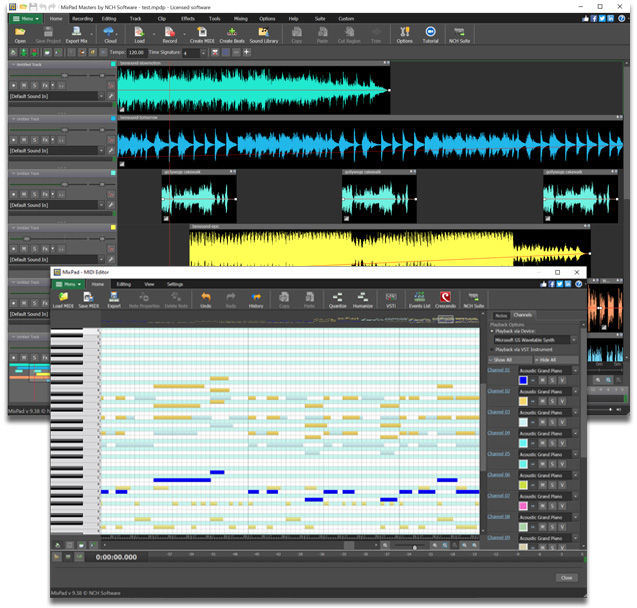The image size is (637, 608).
Task: Open MixPad Options with the tools icon
Action: click(x=405, y=35)
